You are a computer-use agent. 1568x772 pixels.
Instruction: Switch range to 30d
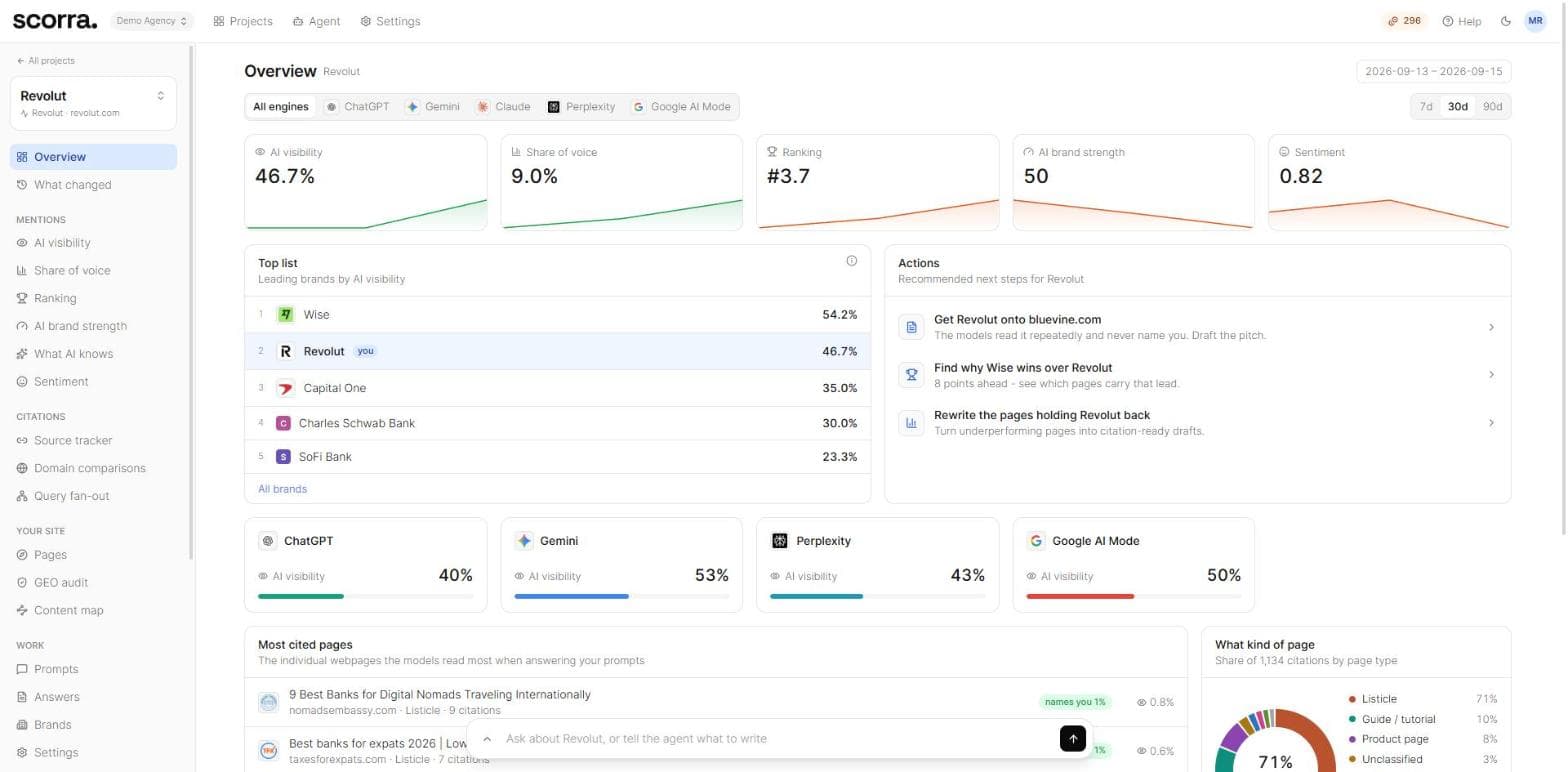pyautogui.click(x=1458, y=107)
